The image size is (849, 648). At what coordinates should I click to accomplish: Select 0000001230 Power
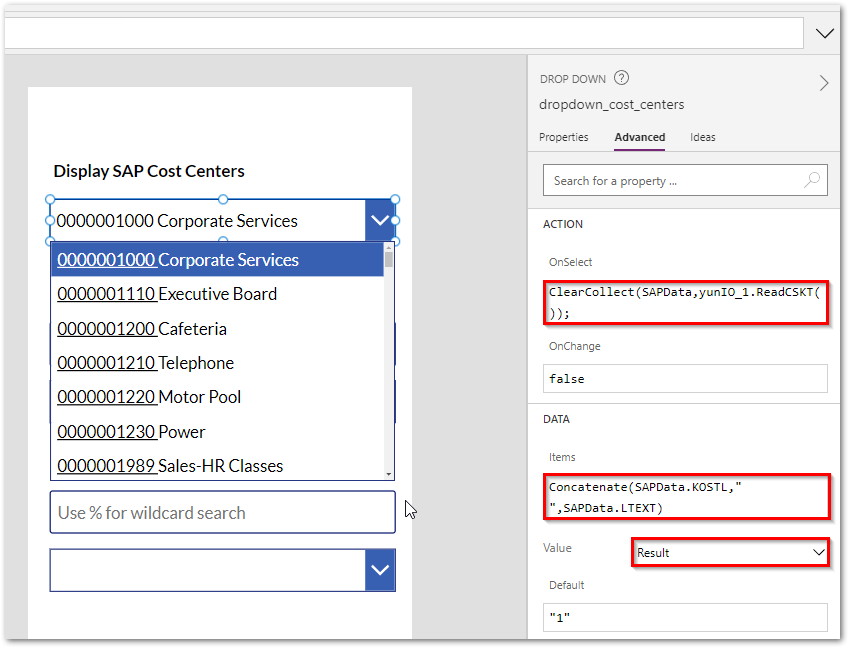click(217, 431)
